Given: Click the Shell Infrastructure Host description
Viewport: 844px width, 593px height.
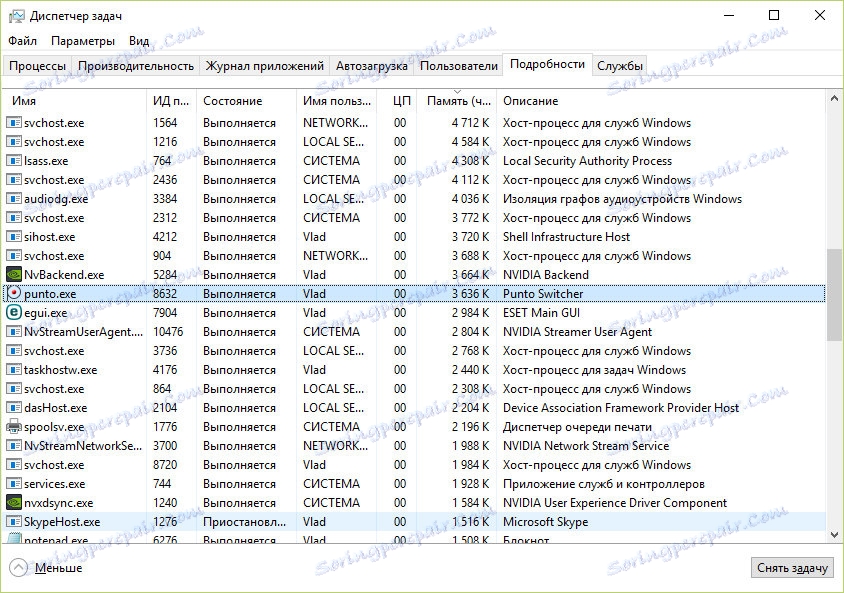Looking at the screenshot, I should pyautogui.click(x=566, y=237).
